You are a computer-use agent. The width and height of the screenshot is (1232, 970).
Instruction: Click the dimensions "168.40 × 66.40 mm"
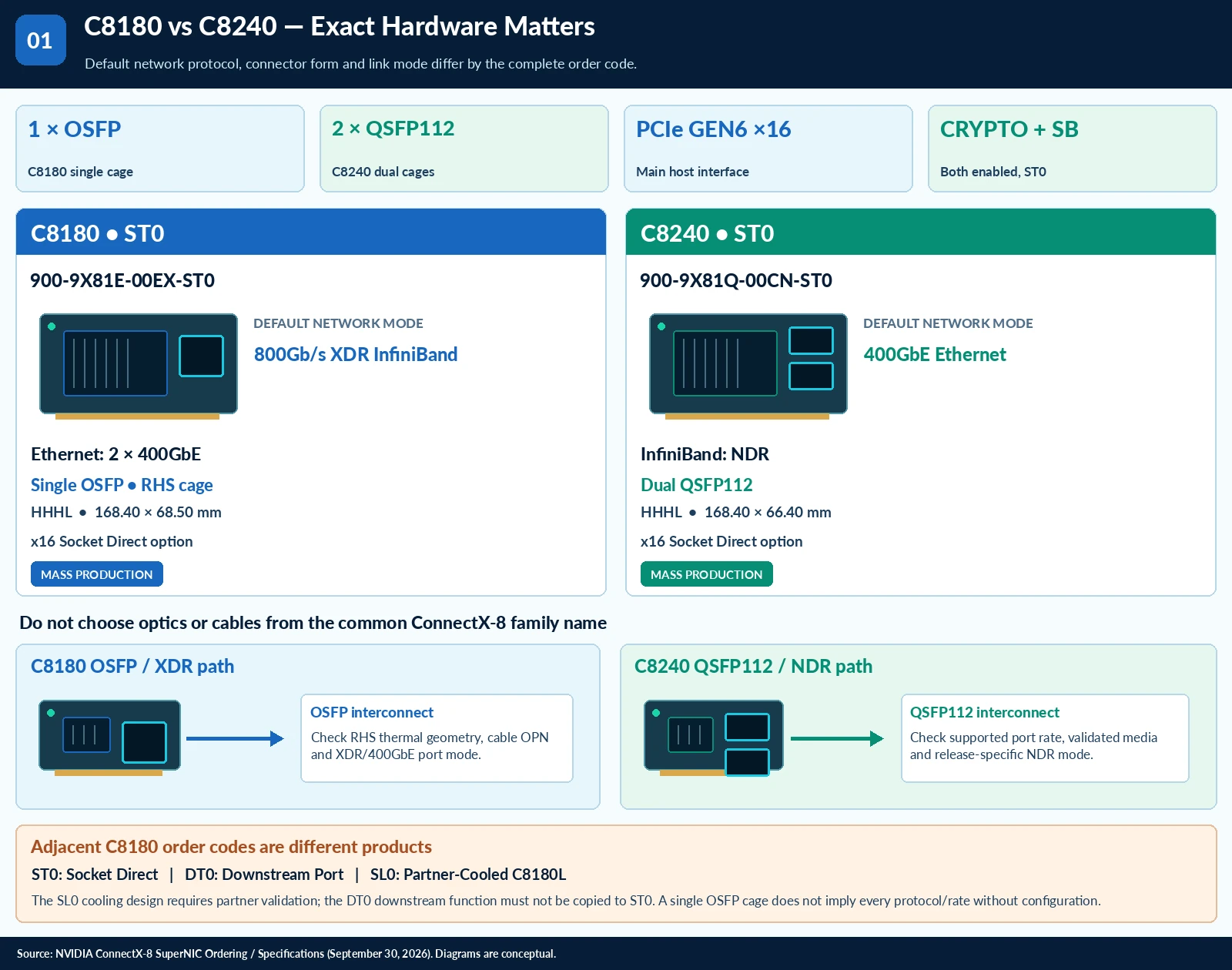(x=768, y=512)
